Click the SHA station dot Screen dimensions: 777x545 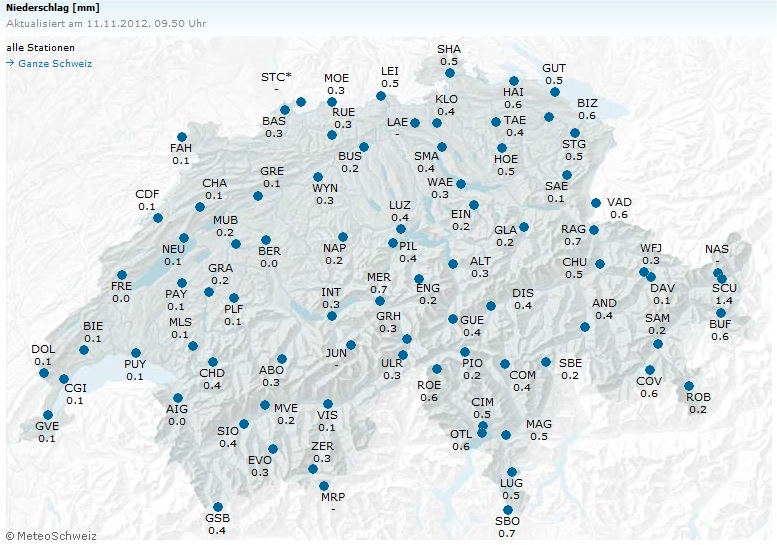pos(449,73)
